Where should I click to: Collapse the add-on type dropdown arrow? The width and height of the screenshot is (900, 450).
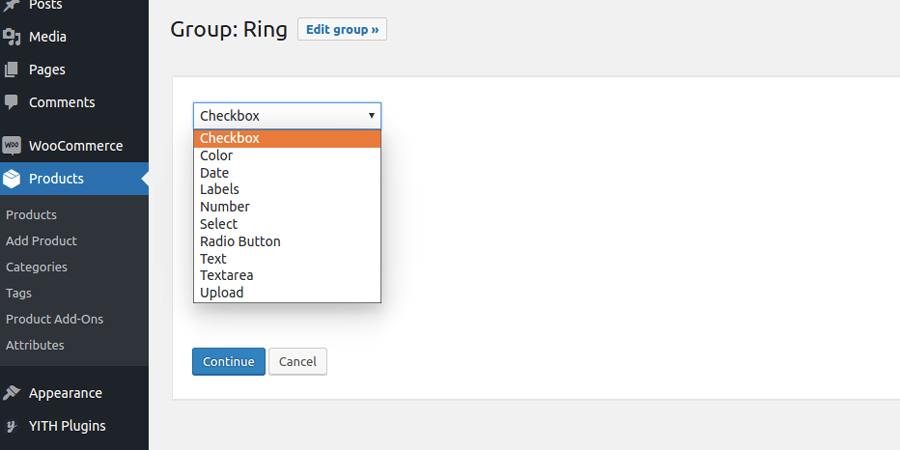(x=371, y=116)
